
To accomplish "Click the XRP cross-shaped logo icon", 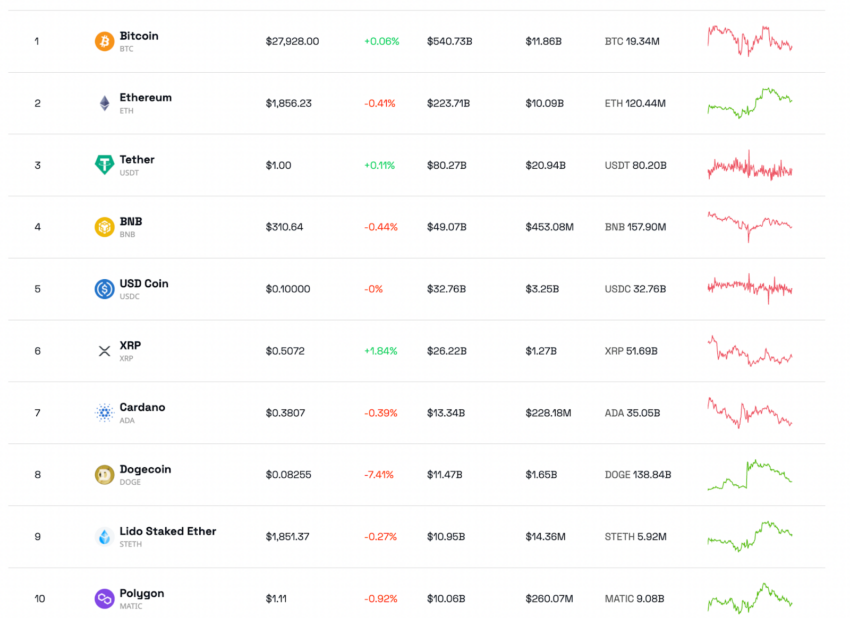I will click(x=104, y=351).
